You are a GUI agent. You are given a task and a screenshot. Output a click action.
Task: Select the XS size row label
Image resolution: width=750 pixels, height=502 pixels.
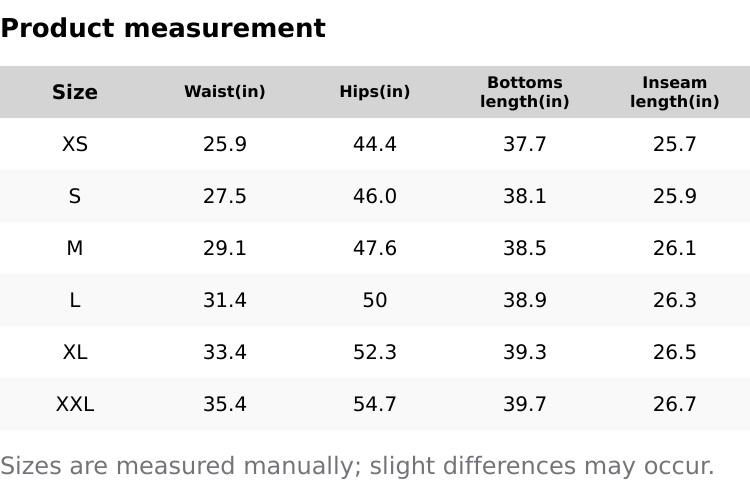pyautogui.click(x=75, y=144)
